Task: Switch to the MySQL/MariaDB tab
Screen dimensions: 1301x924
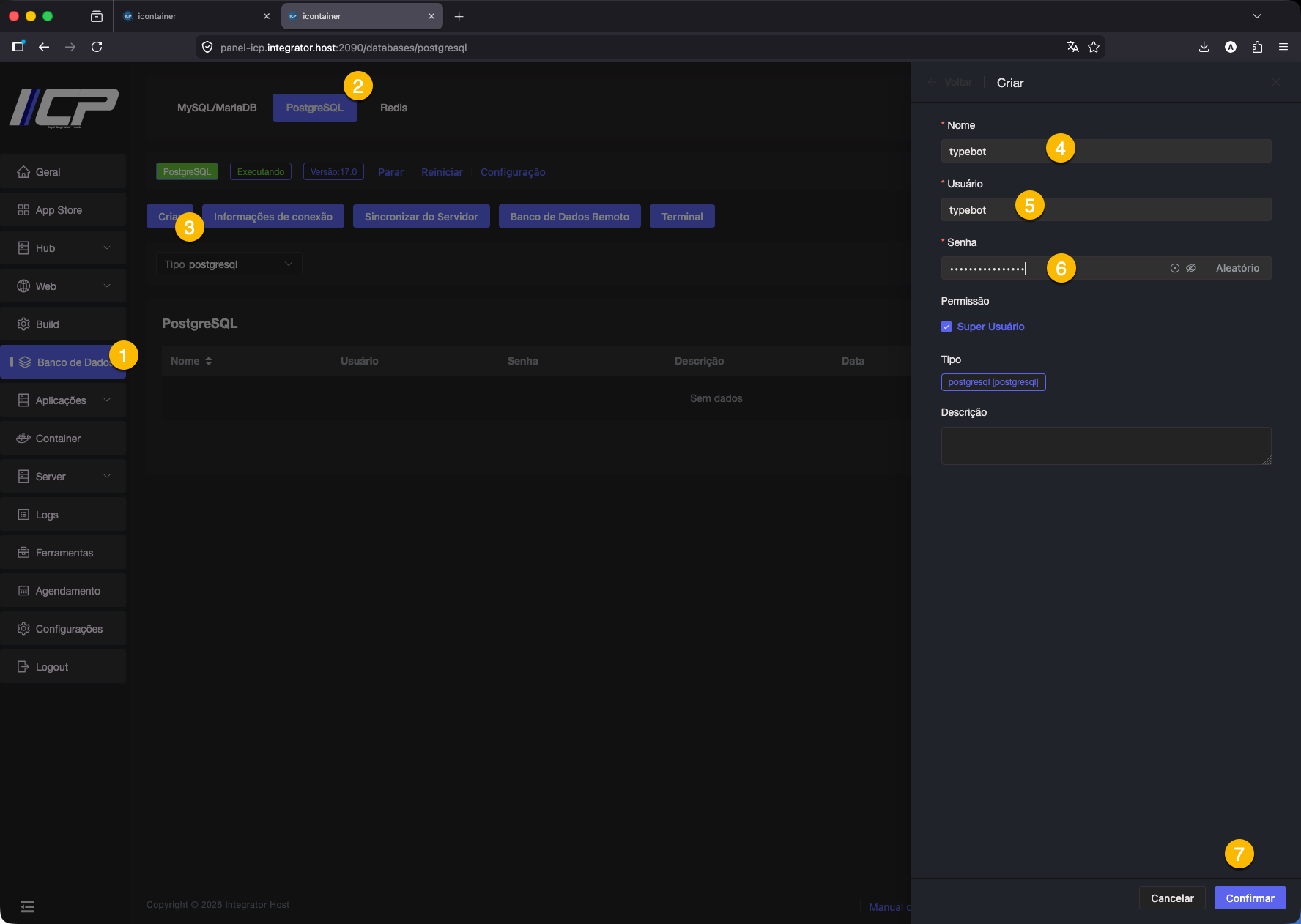Action: [217, 108]
